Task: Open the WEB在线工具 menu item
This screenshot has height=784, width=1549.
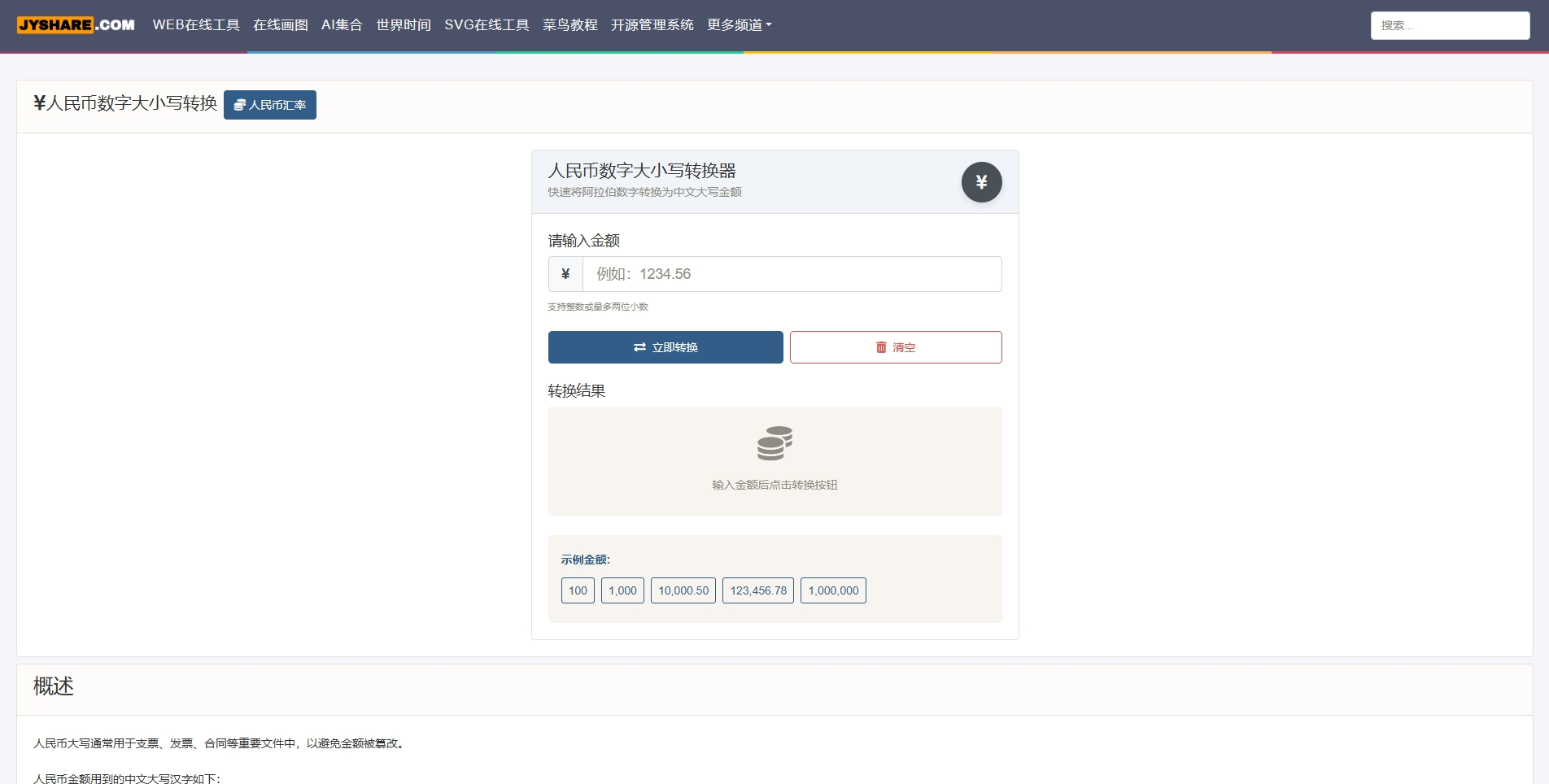Action: [196, 25]
